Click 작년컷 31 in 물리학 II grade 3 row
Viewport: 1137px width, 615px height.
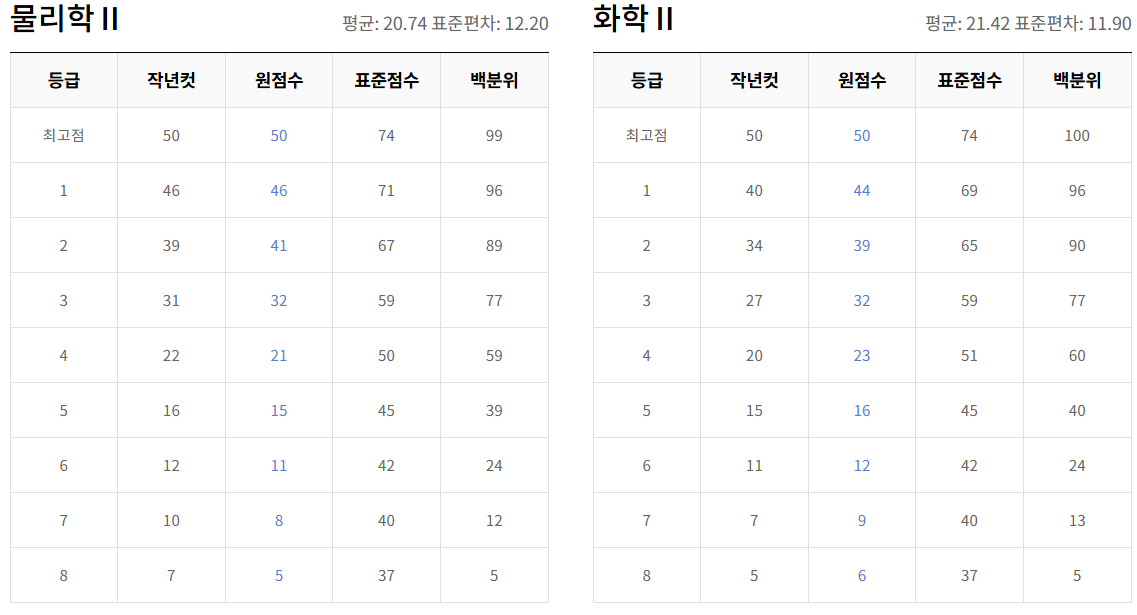pos(171,301)
